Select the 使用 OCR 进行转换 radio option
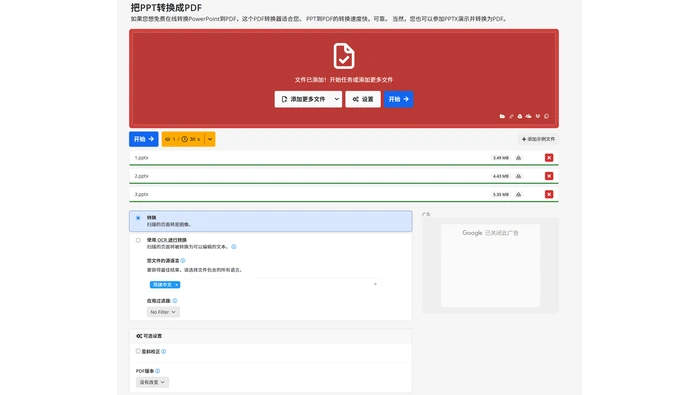Screen dimensions: 700x395 [138, 240]
